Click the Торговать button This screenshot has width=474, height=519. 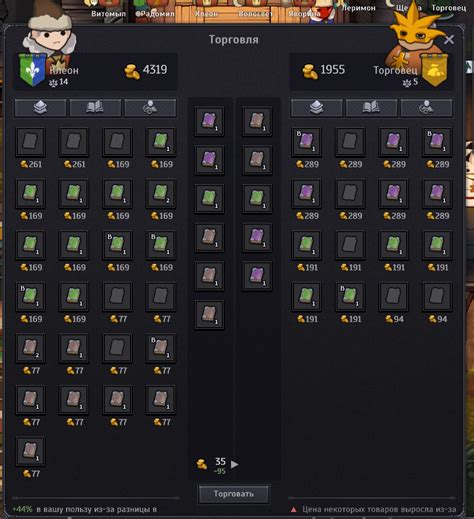tap(234, 494)
